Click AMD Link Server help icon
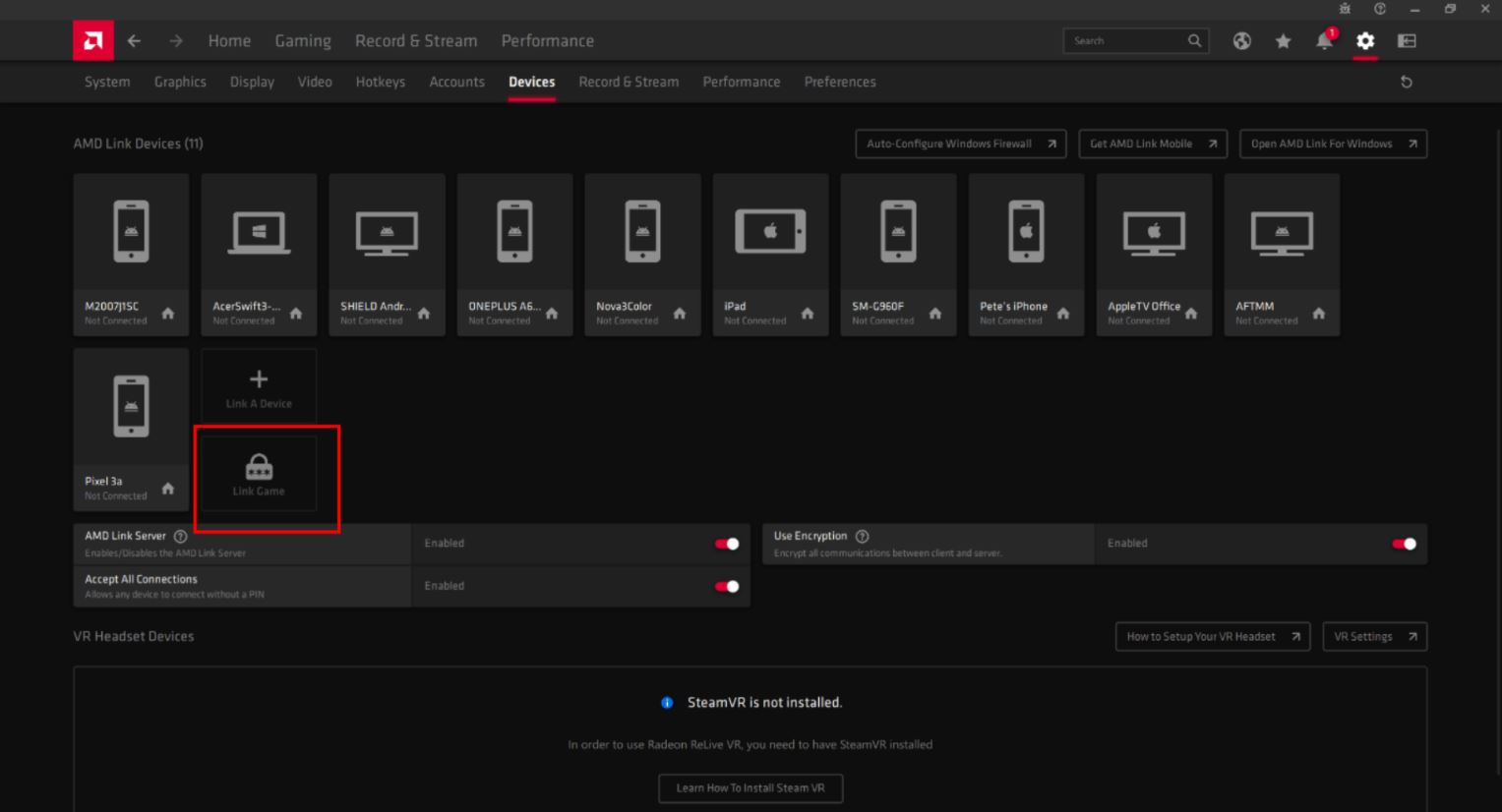The width and height of the screenshot is (1502, 812). click(x=180, y=537)
